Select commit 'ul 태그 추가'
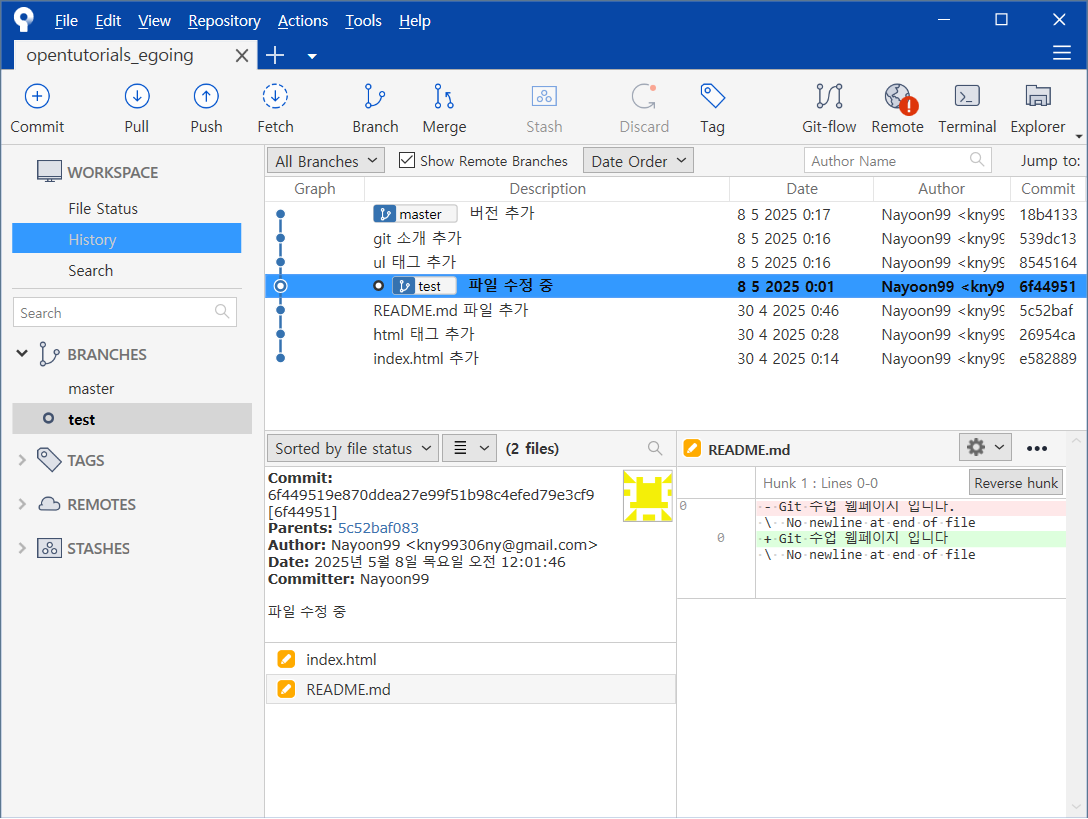The width and height of the screenshot is (1088, 819). pos(674,262)
